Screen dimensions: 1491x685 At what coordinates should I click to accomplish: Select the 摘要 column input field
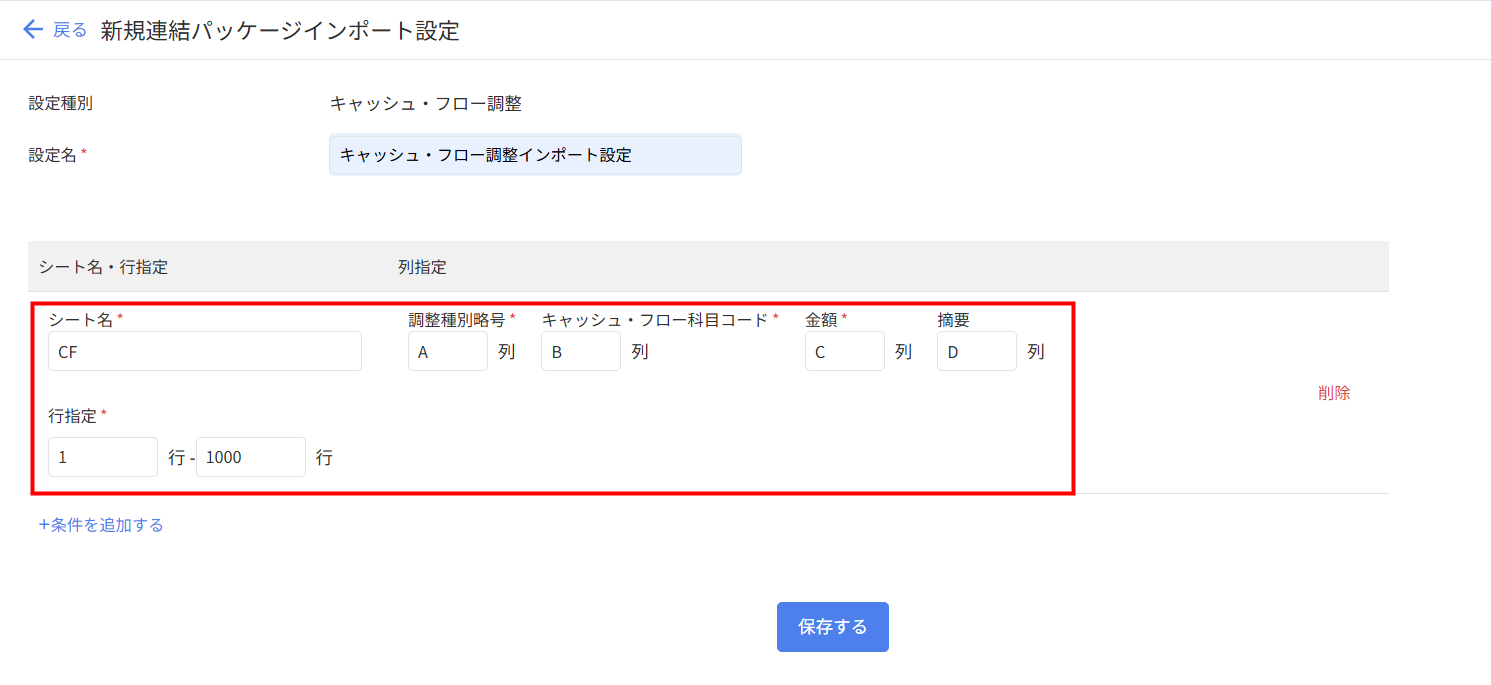pos(976,351)
